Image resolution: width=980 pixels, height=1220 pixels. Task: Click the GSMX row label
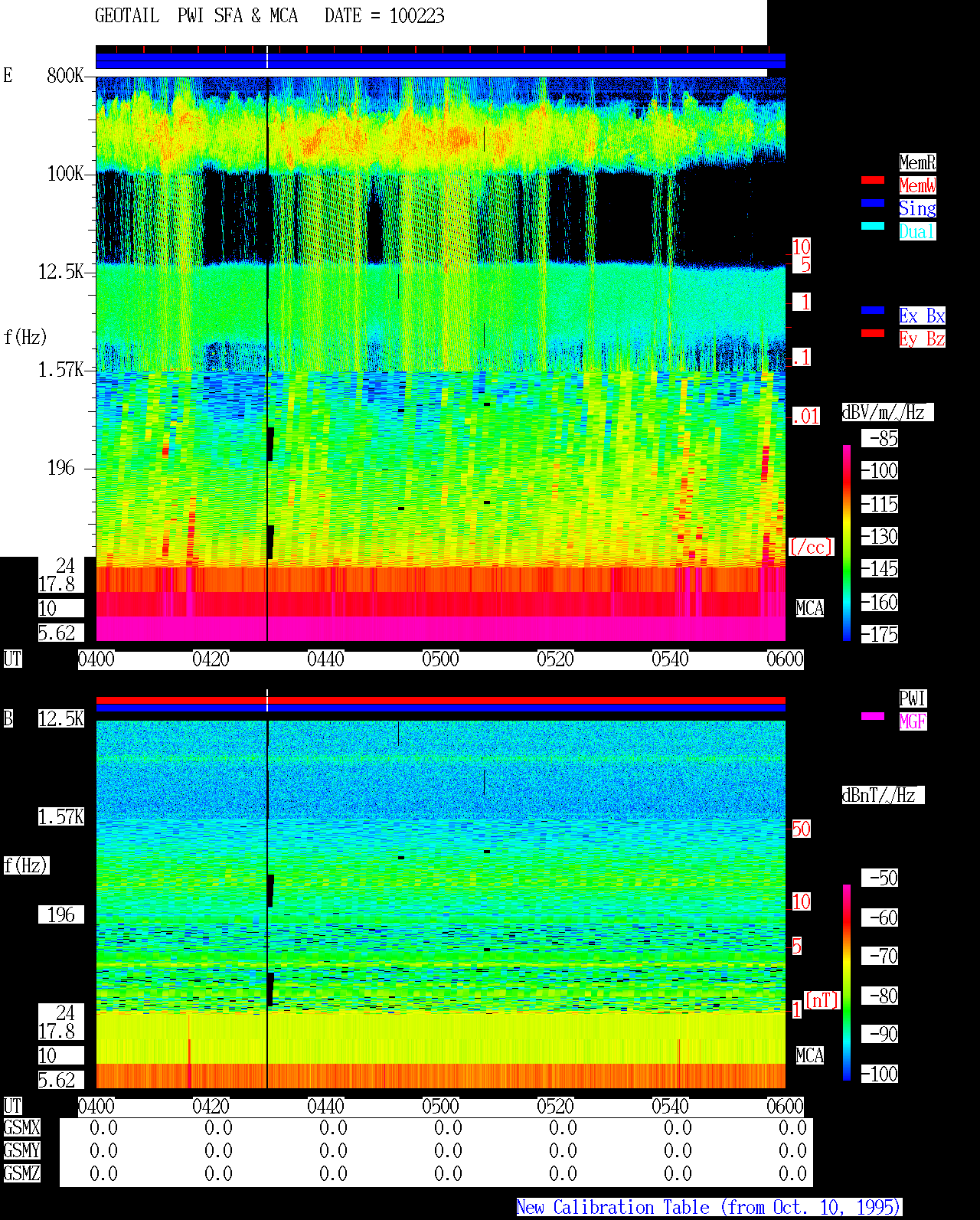point(21,1128)
